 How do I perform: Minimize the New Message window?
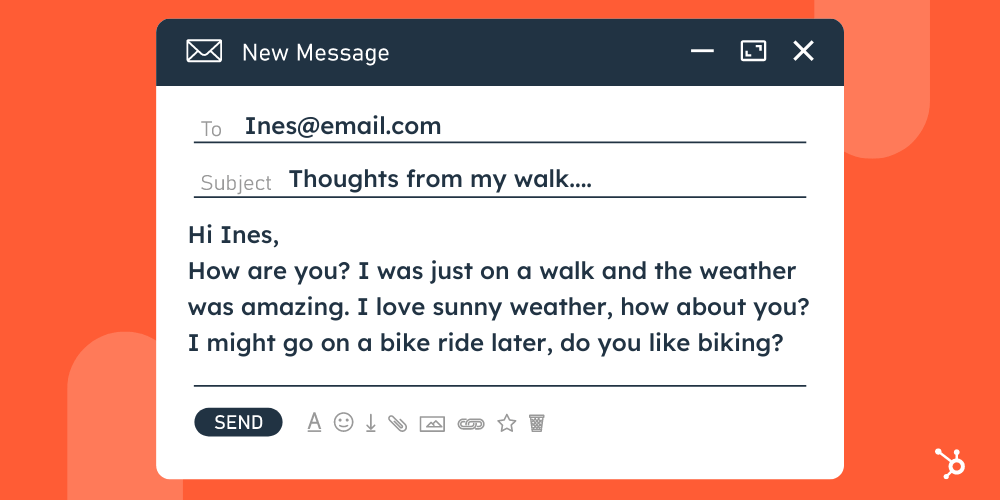[x=702, y=51]
